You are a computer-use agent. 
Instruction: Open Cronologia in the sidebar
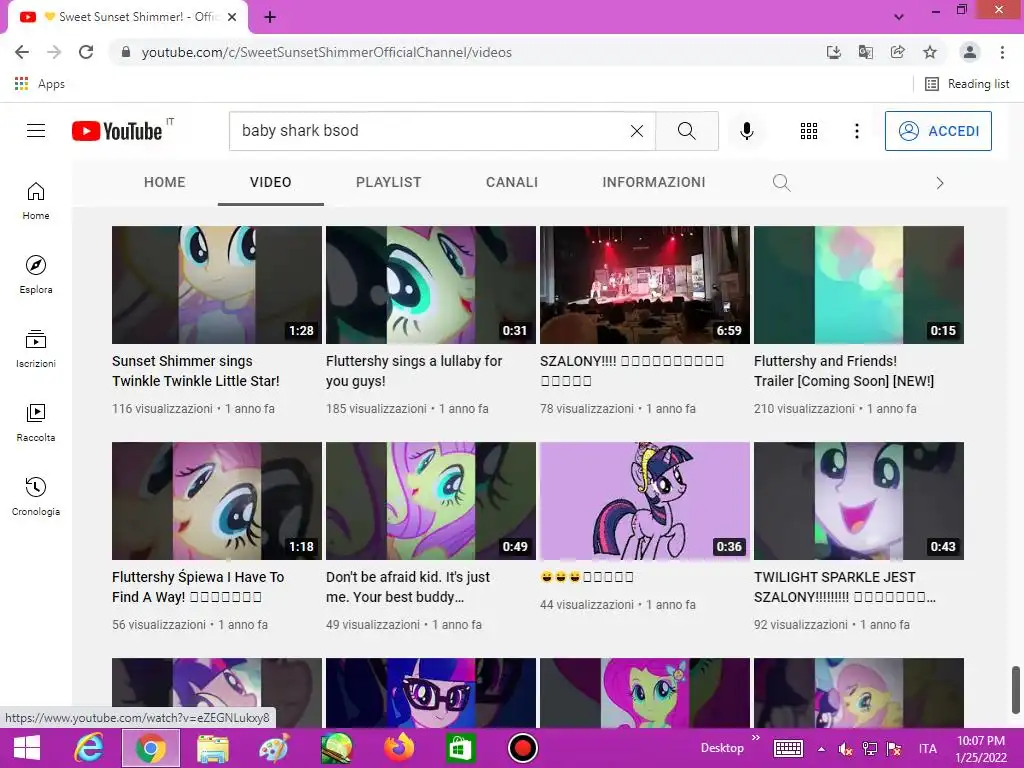pos(36,497)
